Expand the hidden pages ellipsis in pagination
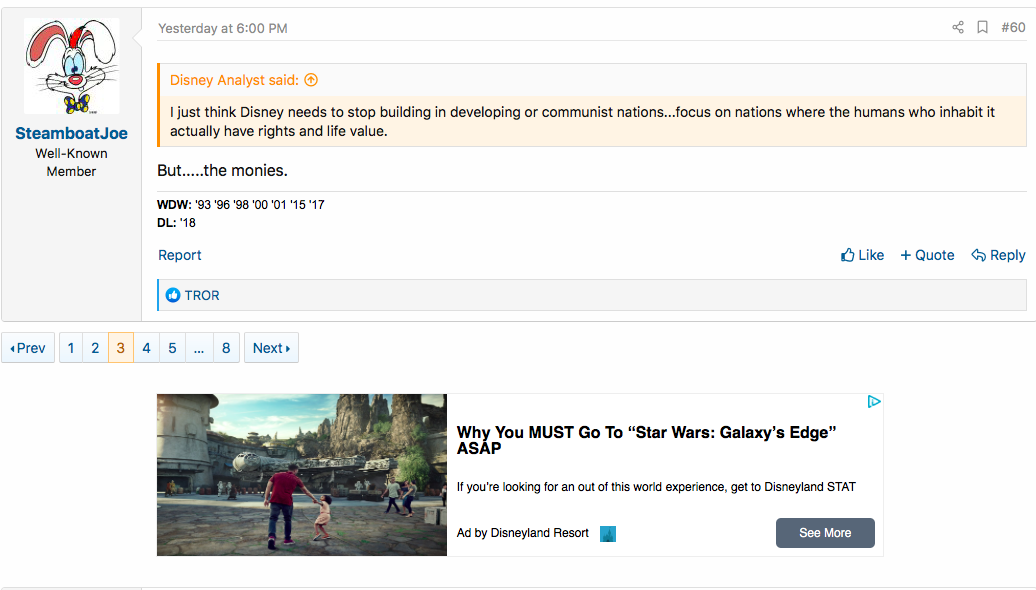The image size is (1036, 590). pos(199,348)
